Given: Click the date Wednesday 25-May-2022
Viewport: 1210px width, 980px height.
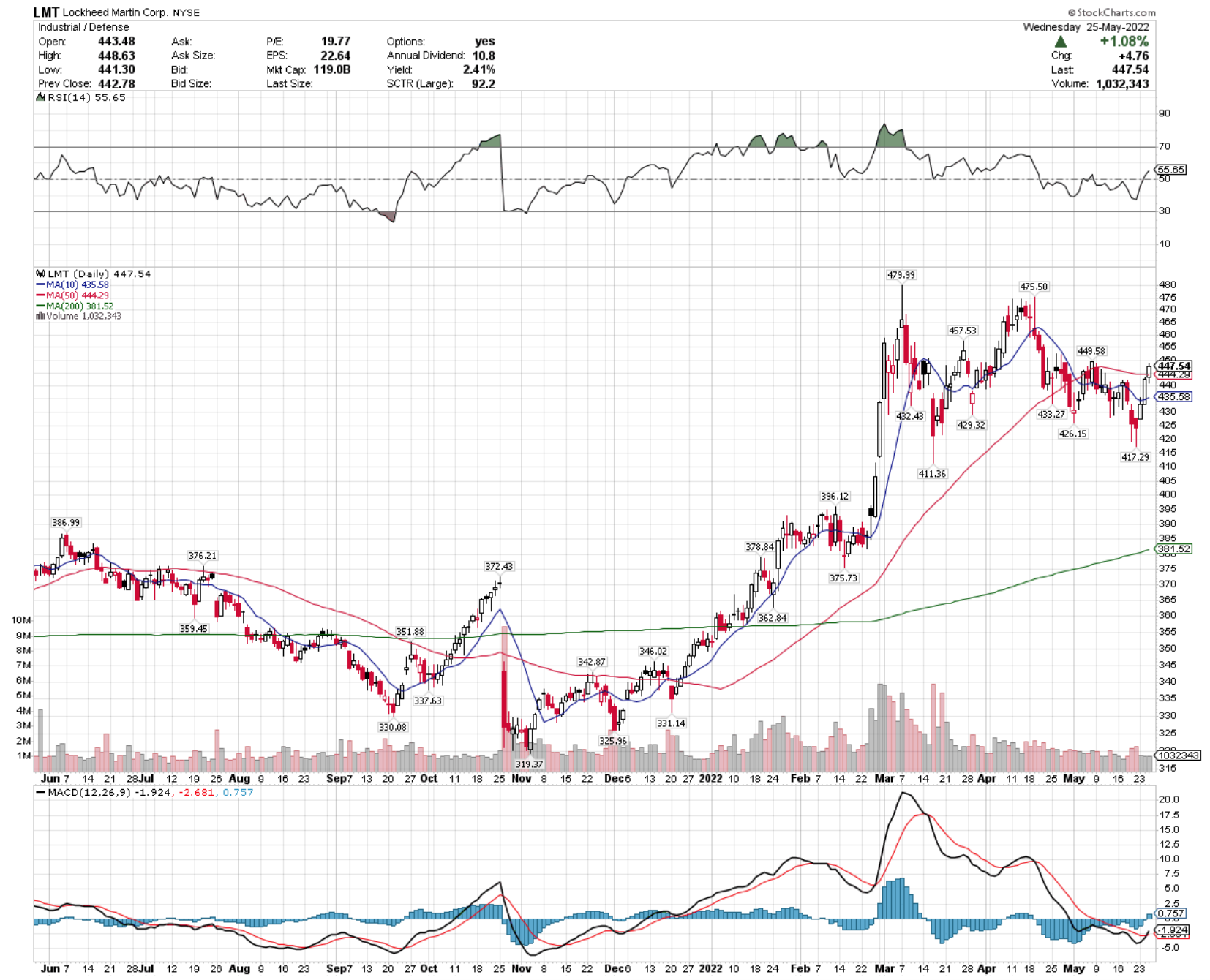Looking at the screenshot, I should [1086, 27].
